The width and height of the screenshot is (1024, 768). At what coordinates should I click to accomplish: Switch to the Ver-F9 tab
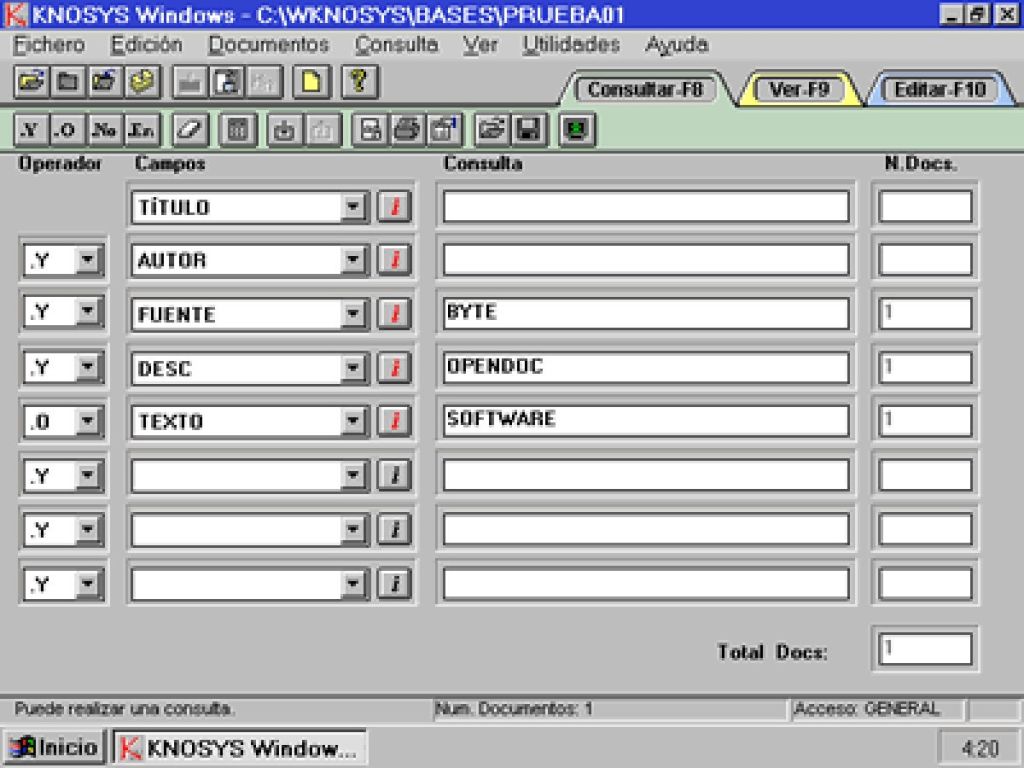click(x=799, y=89)
